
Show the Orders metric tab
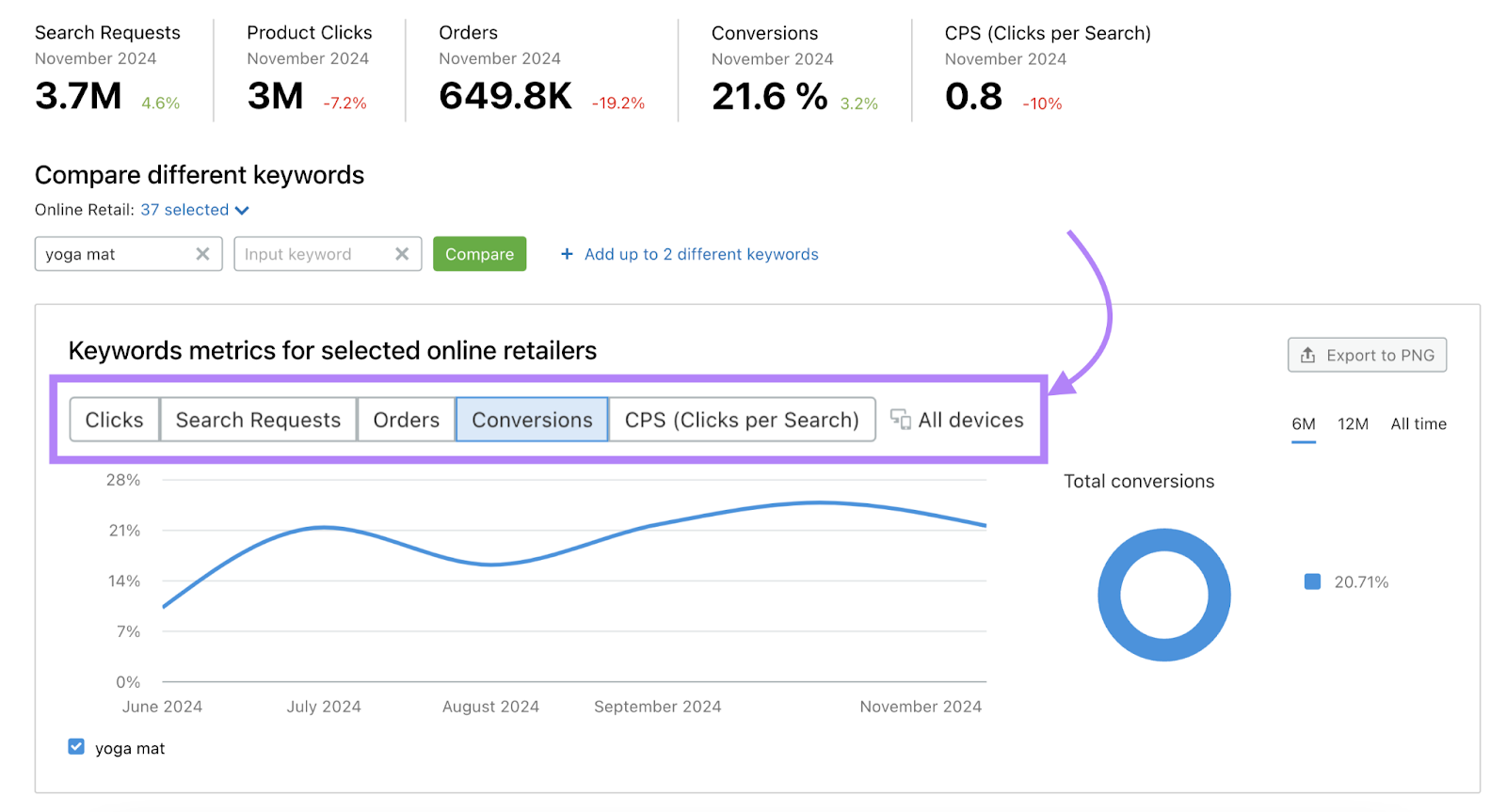click(406, 420)
